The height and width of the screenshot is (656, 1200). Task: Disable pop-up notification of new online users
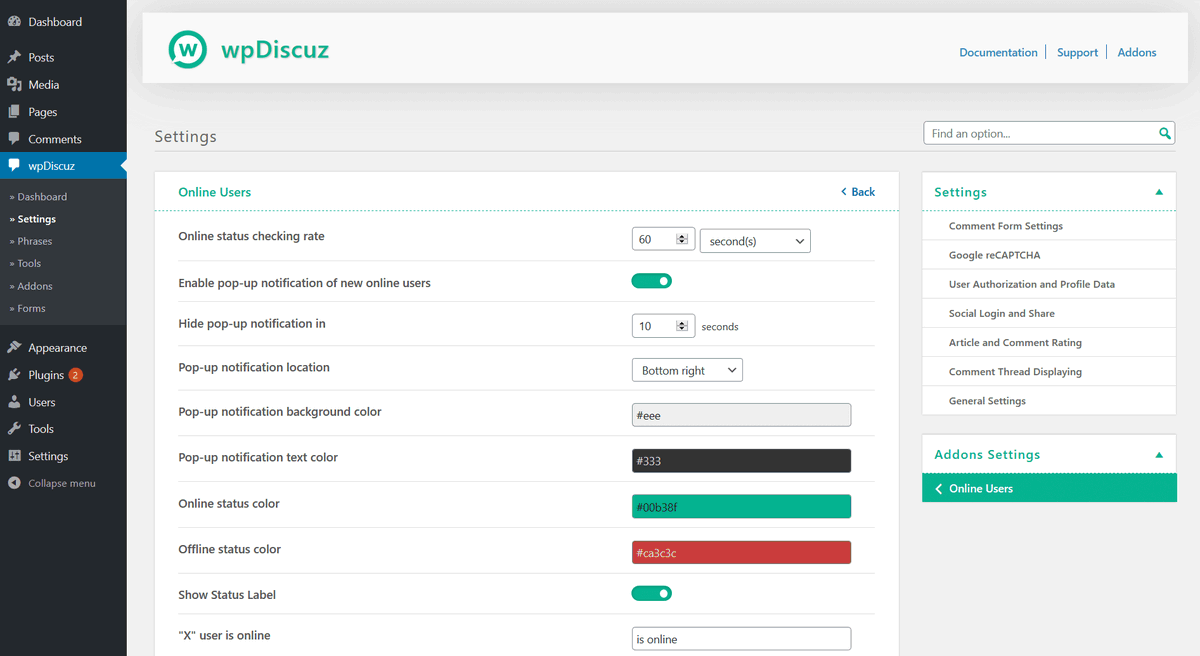(651, 281)
